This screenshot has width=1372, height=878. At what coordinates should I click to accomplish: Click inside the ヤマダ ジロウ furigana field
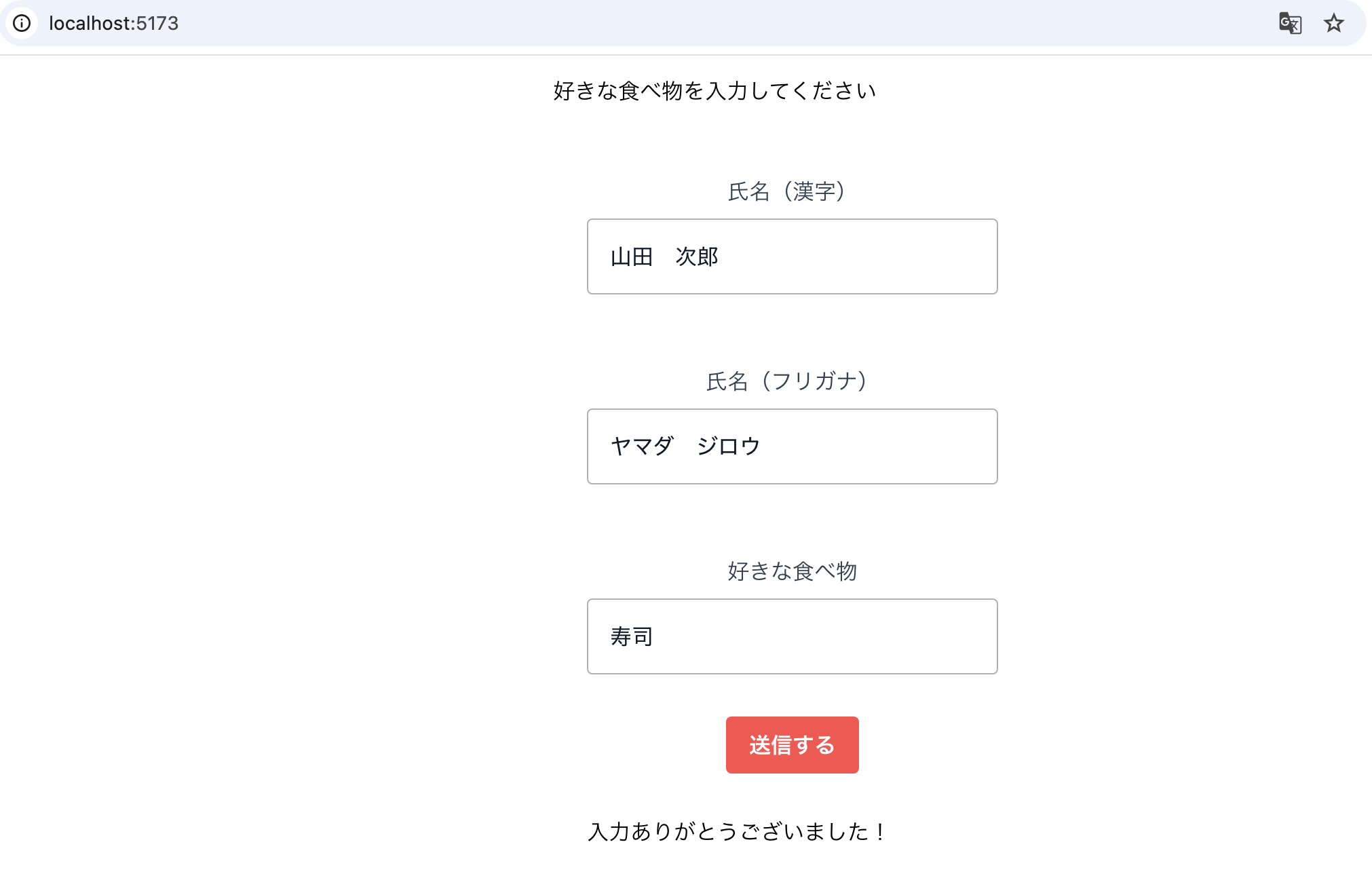792,446
